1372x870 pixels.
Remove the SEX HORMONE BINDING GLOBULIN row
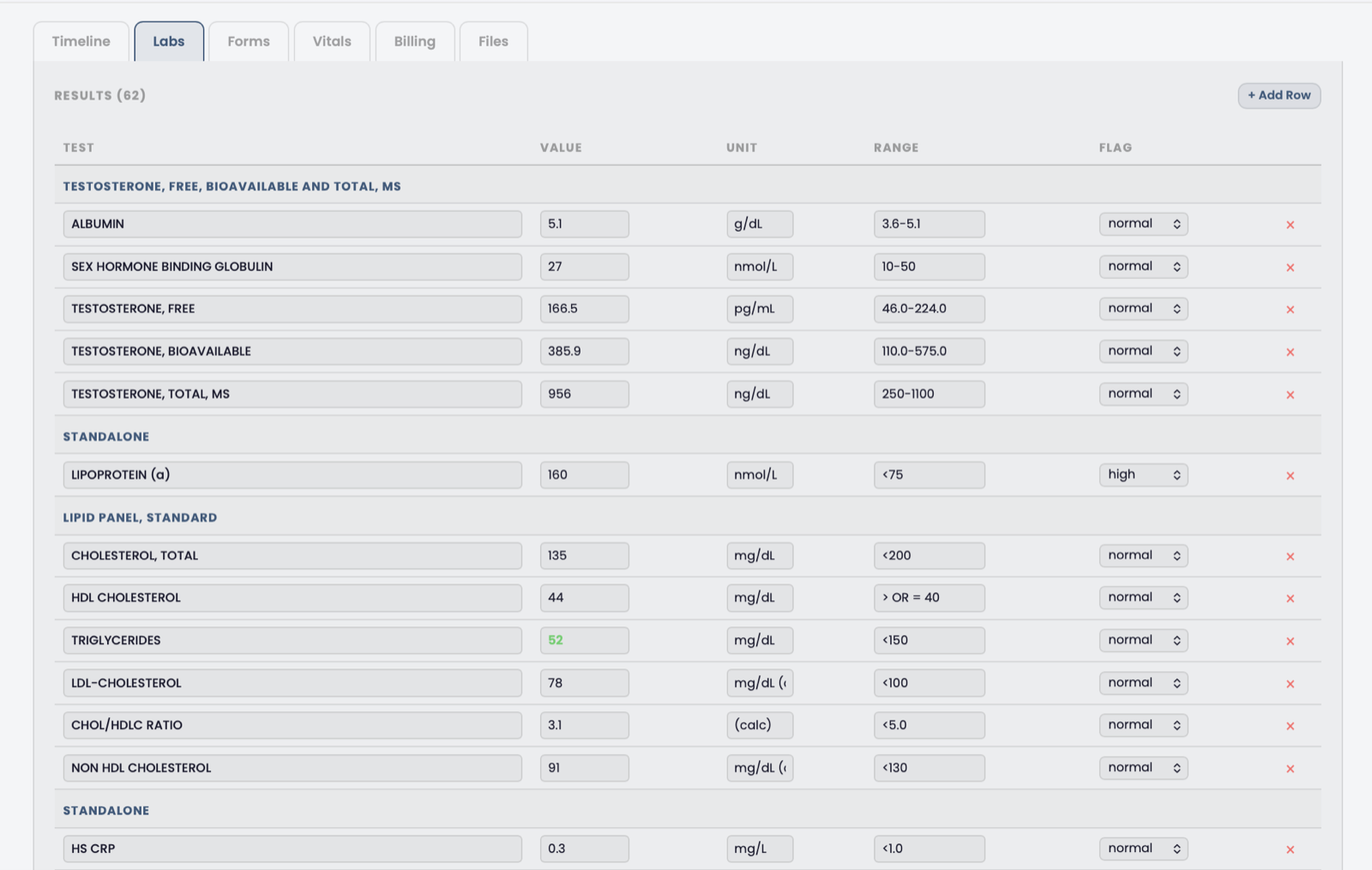point(1290,268)
